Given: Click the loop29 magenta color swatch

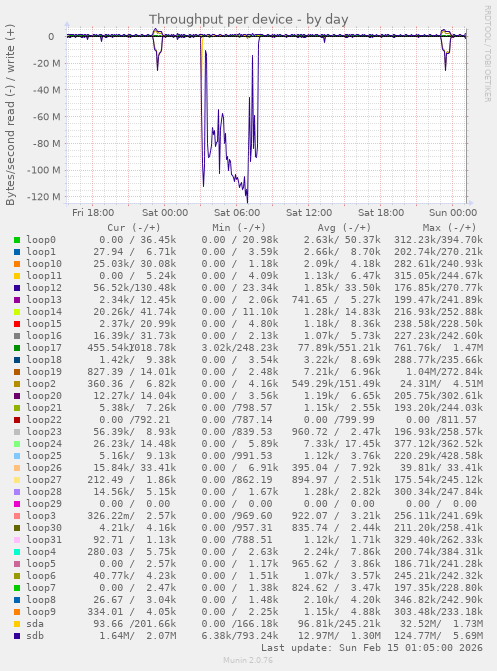Looking at the screenshot, I should 17,504.
